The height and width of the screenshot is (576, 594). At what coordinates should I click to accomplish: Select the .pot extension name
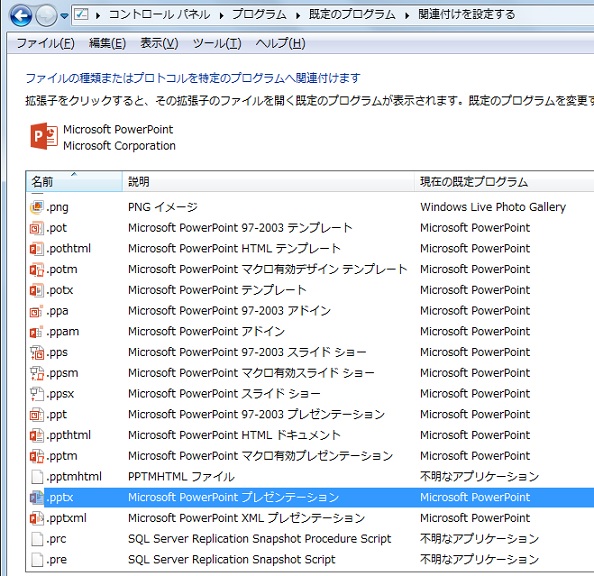click(x=56, y=228)
